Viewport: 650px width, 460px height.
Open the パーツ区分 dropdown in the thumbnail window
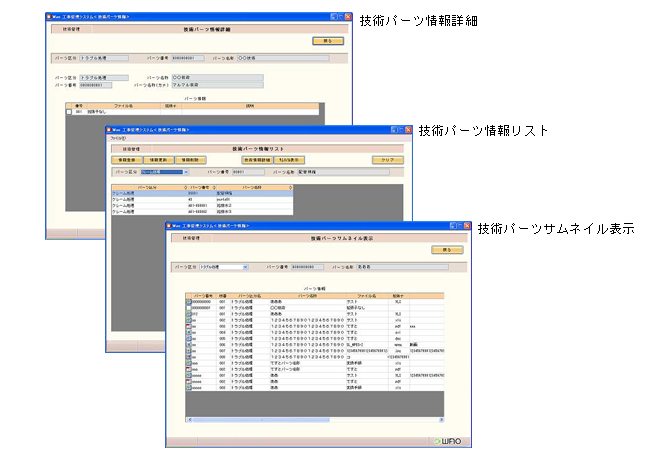click(x=244, y=267)
